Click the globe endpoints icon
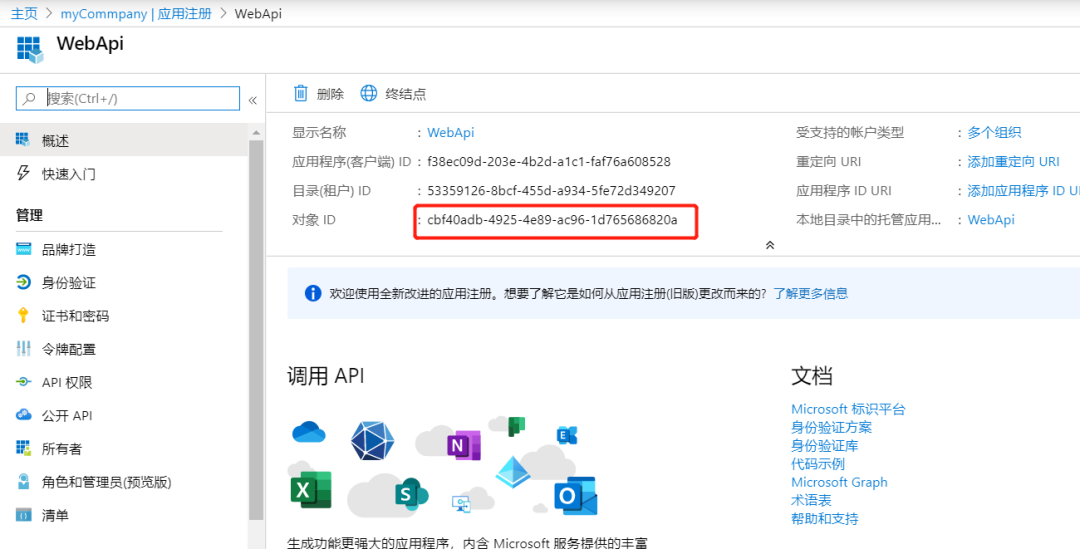 pyautogui.click(x=369, y=94)
